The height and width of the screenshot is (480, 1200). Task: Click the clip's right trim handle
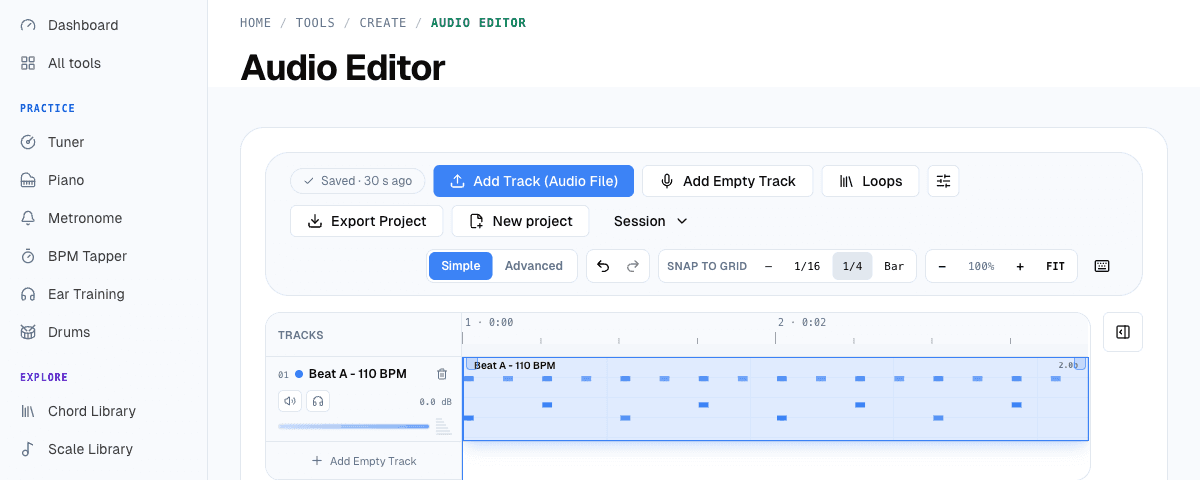(x=1081, y=364)
